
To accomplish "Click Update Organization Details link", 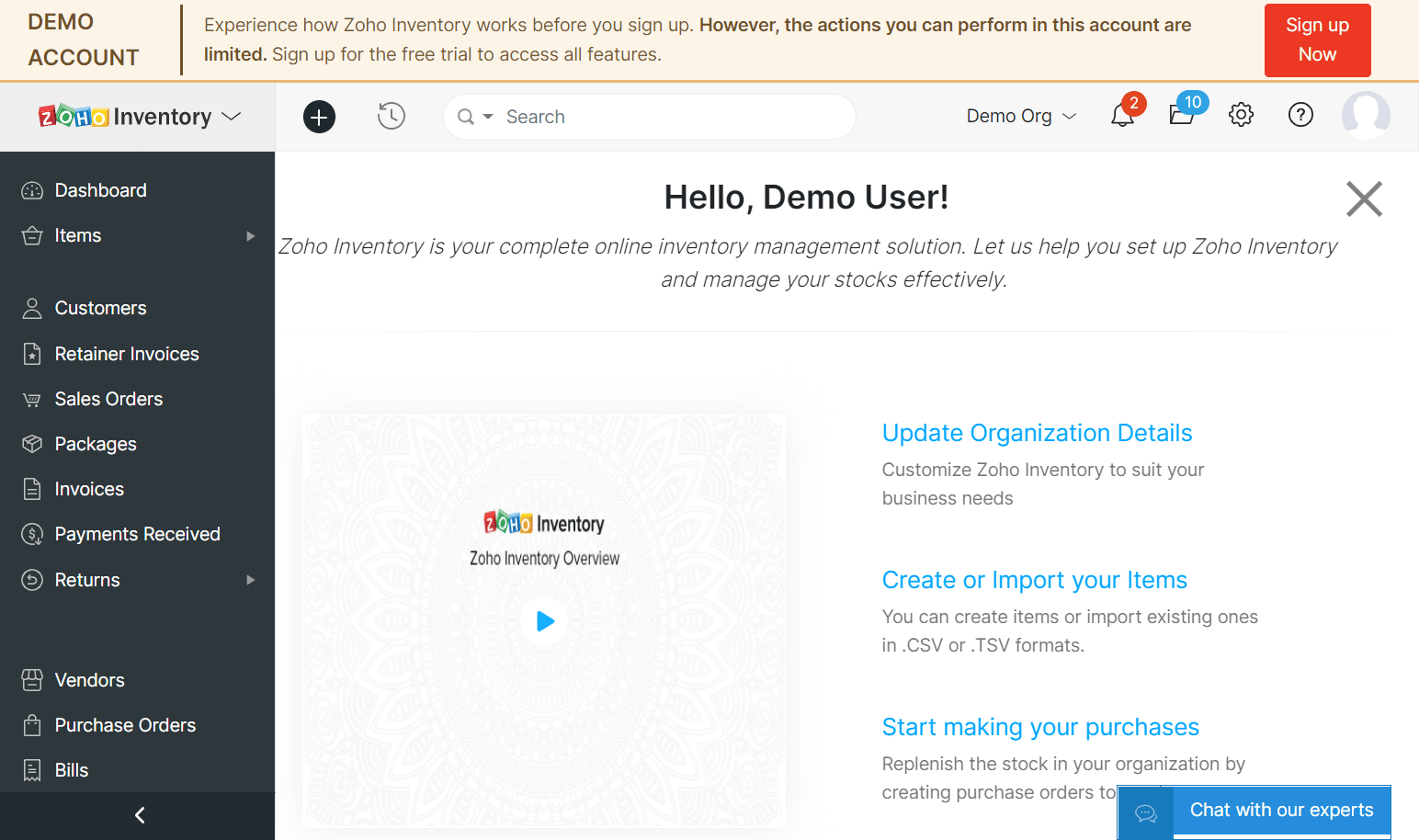I will [x=1037, y=433].
